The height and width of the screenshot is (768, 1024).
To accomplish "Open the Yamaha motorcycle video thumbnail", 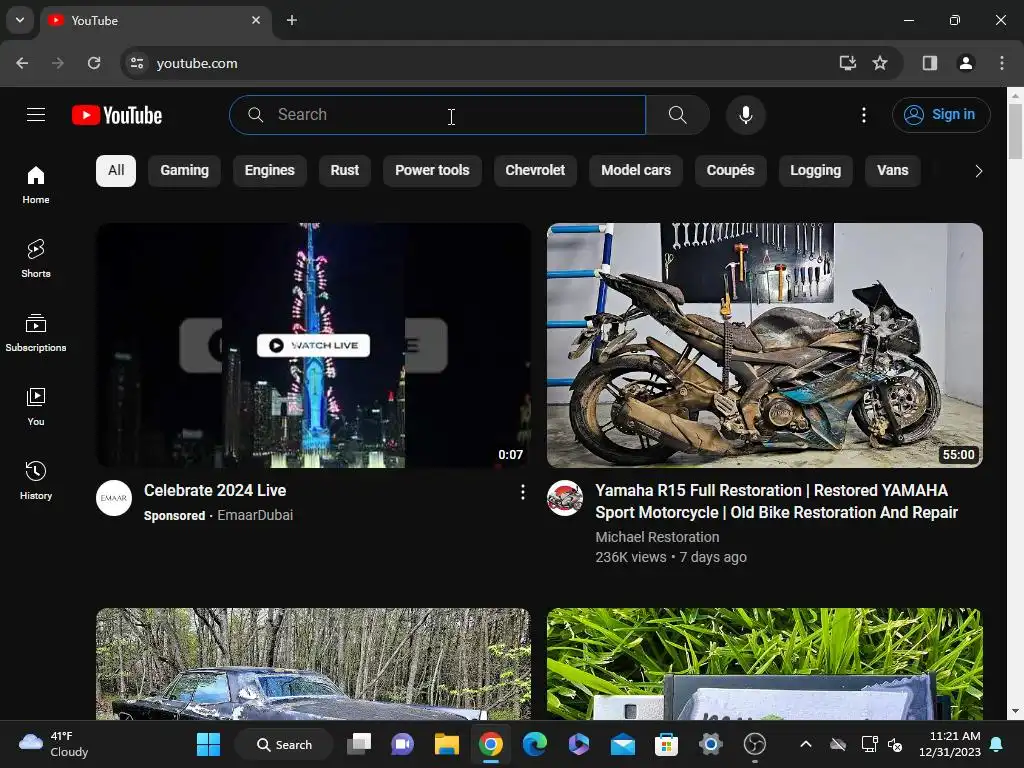I will (765, 345).
